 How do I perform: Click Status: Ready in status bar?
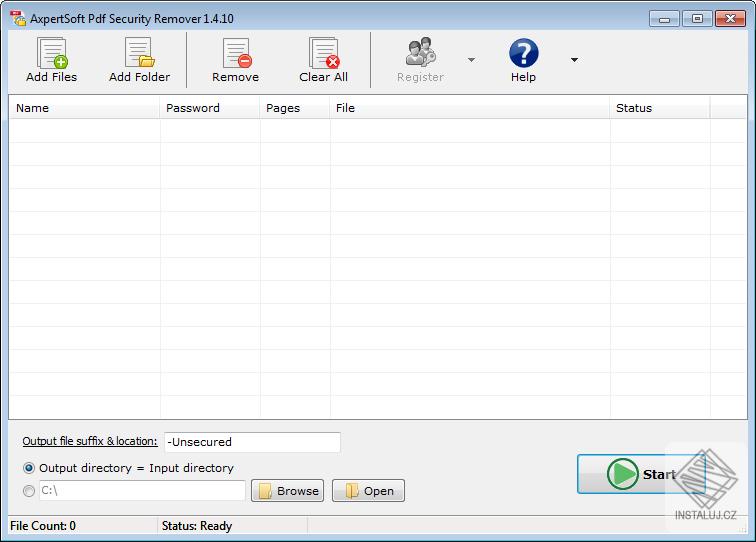[x=197, y=526]
